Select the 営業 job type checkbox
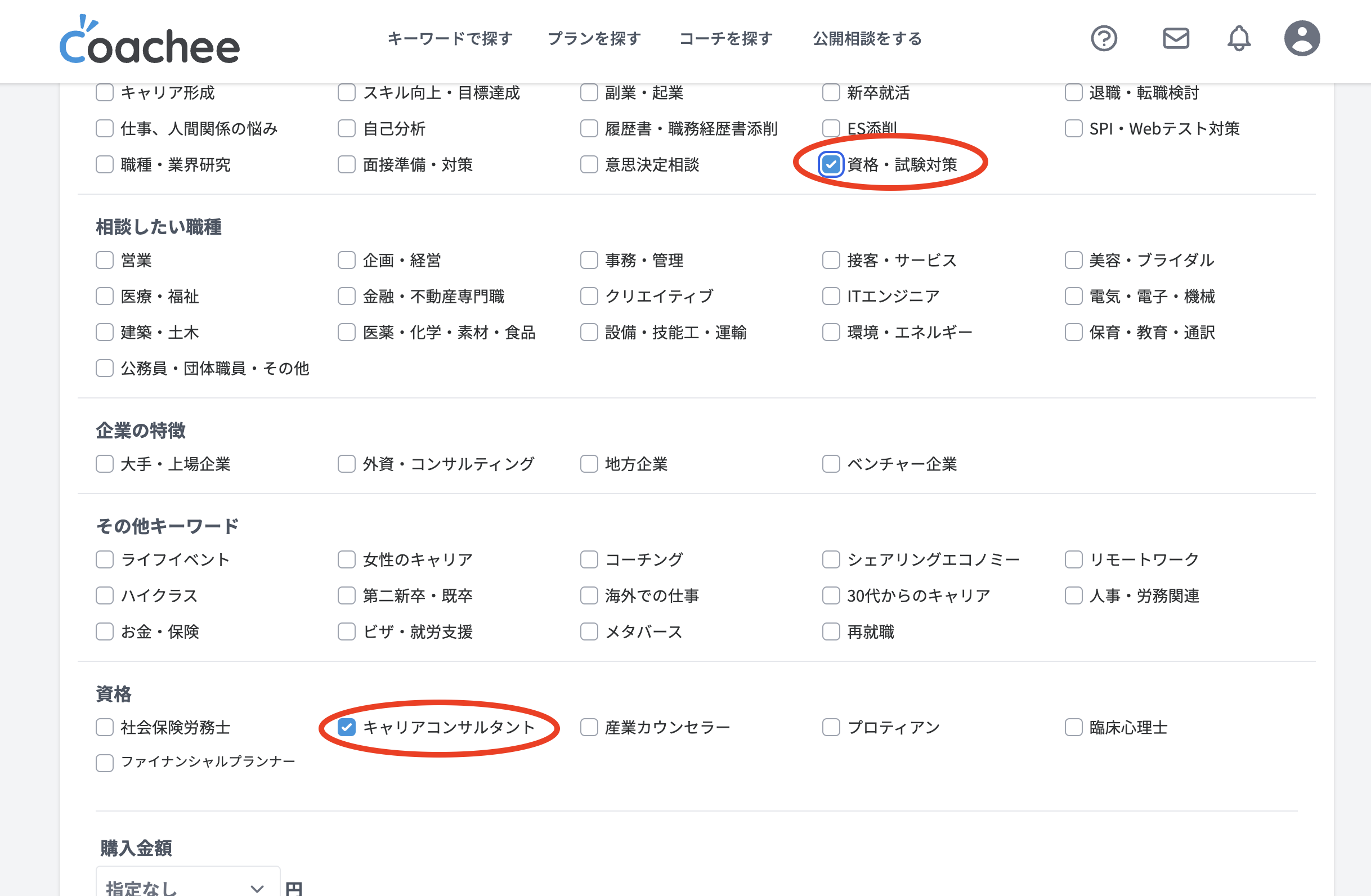 tap(104, 261)
